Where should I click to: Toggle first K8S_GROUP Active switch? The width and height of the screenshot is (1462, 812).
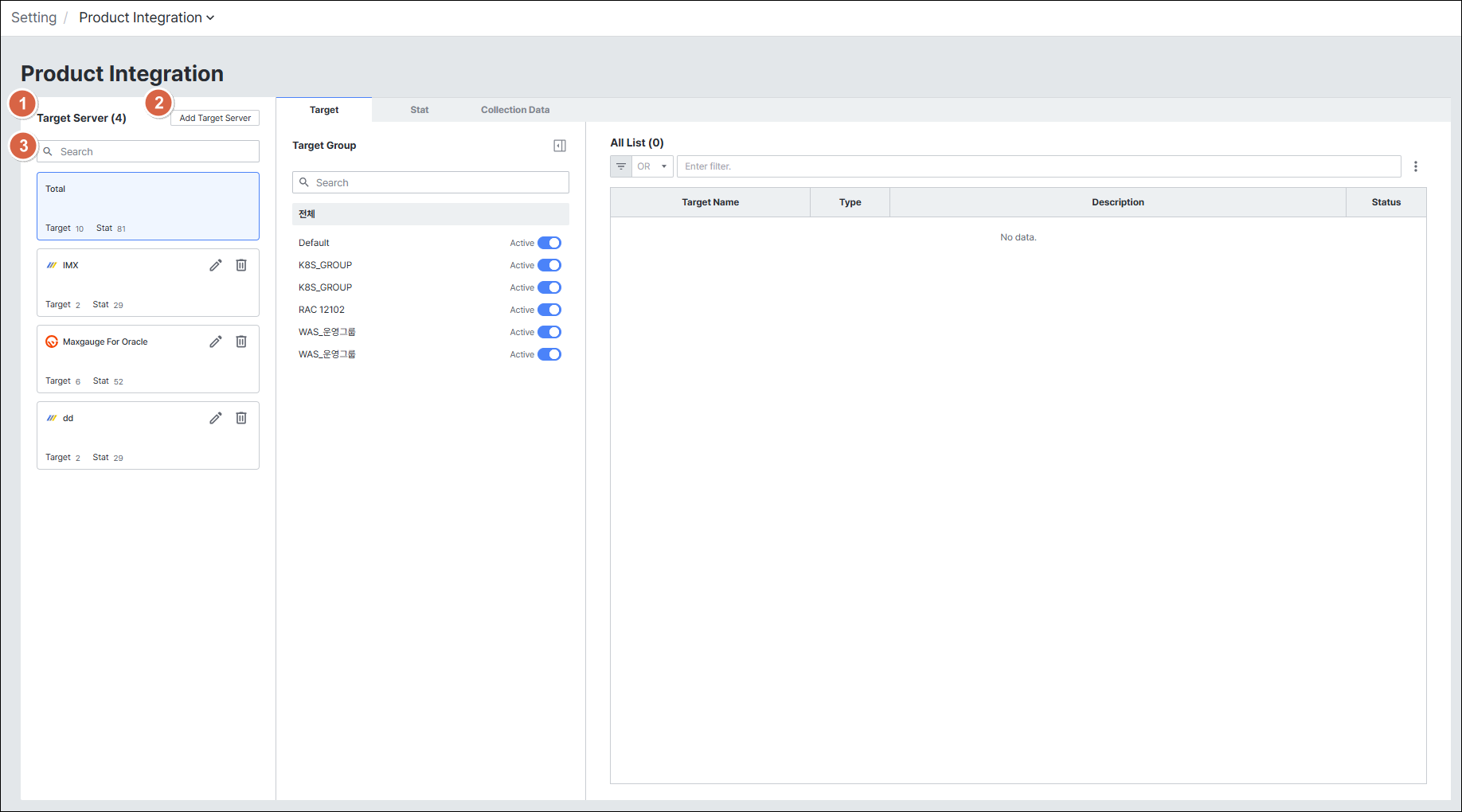tap(549, 265)
